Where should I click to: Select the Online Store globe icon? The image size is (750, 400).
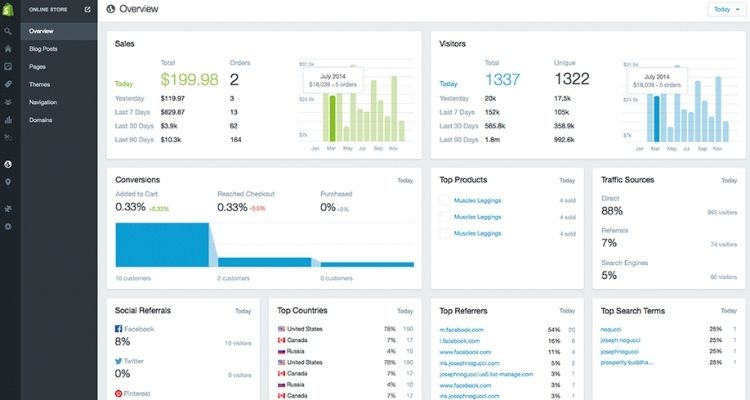pyautogui.click(x=9, y=163)
